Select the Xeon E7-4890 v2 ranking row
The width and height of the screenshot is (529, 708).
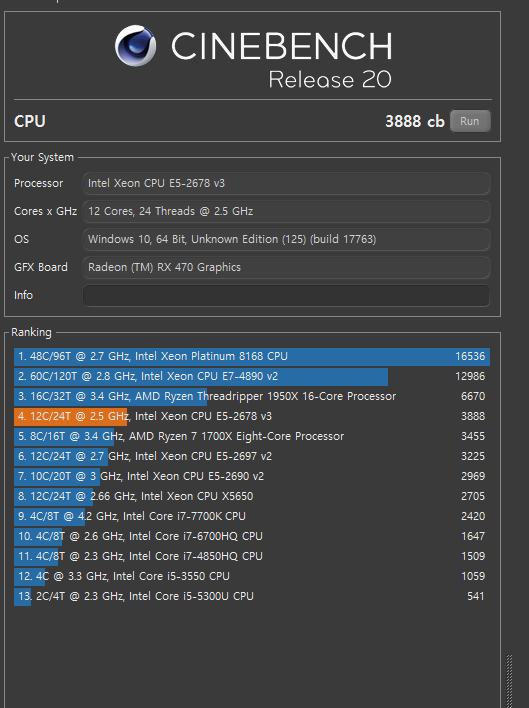(252, 376)
